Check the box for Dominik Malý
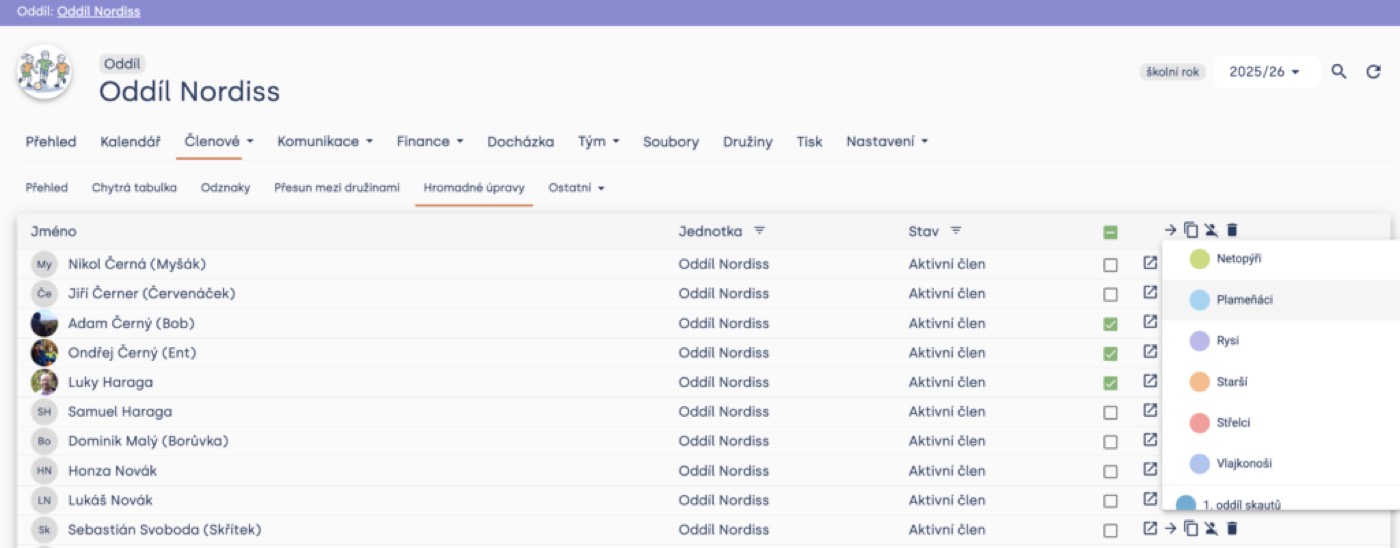Image resolution: width=1400 pixels, height=548 pixels. (1110, 442)
